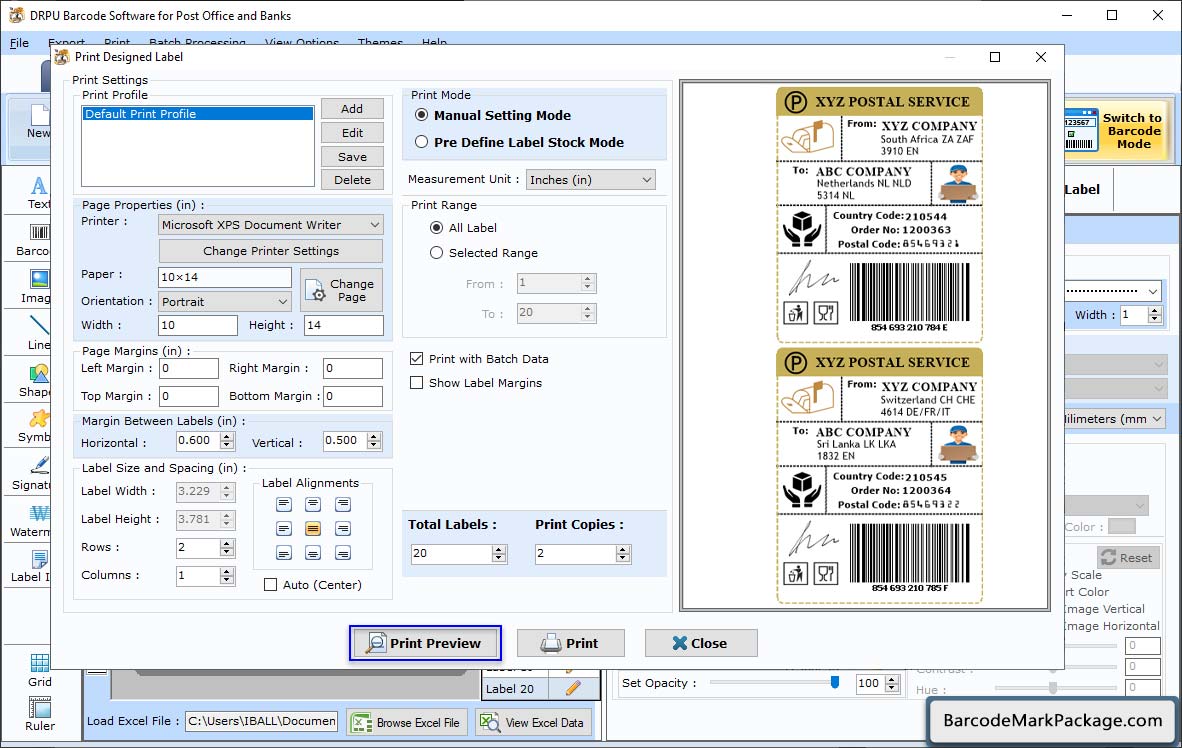Select the top-center label alignment icon
Viewport: 1182px width, 748px height.
click(x=313, y=504)
